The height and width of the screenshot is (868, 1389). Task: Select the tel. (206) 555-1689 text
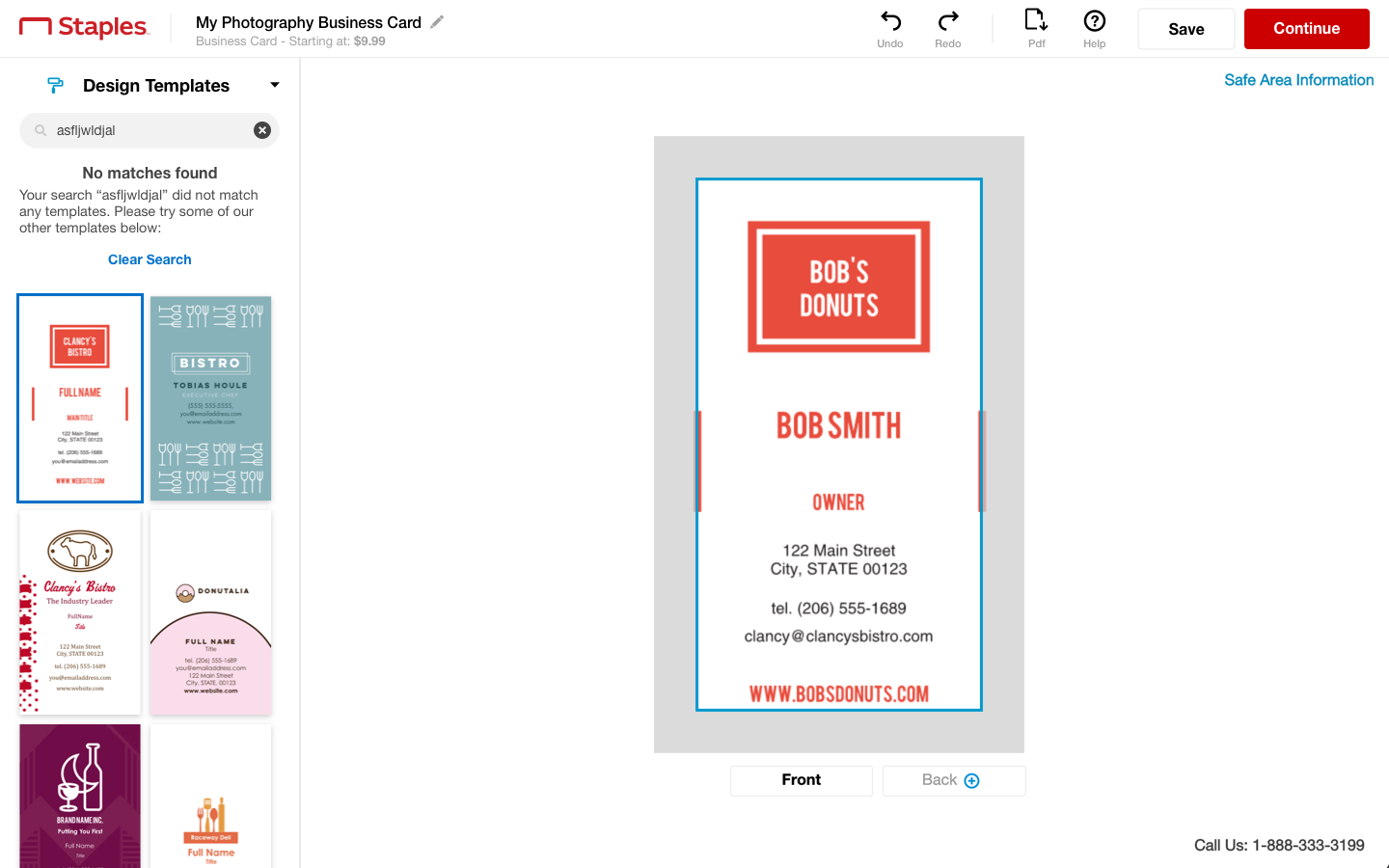tap(839, 609)
